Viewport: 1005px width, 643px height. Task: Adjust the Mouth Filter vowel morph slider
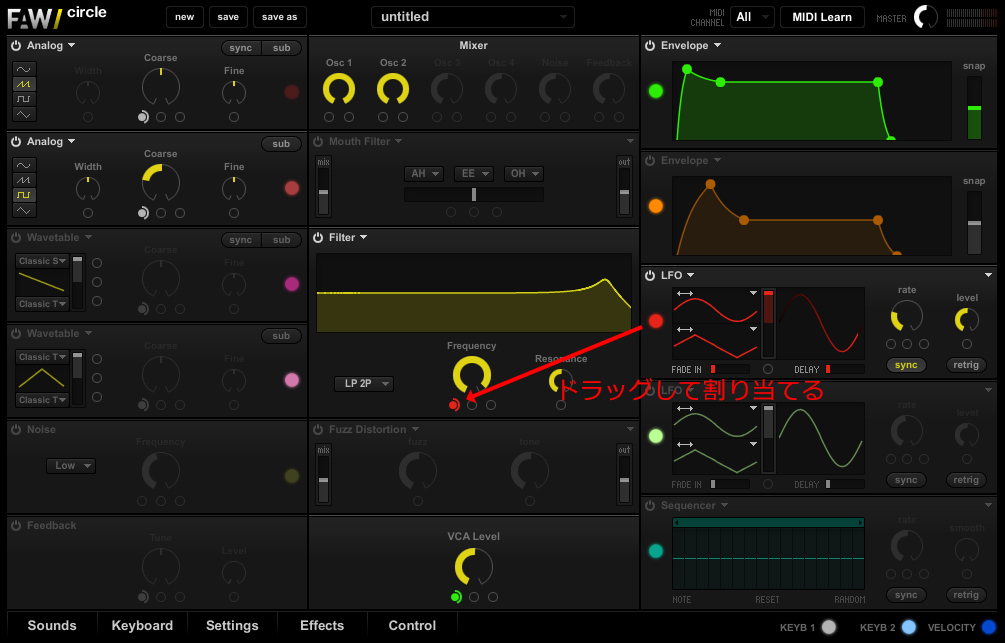474,194
